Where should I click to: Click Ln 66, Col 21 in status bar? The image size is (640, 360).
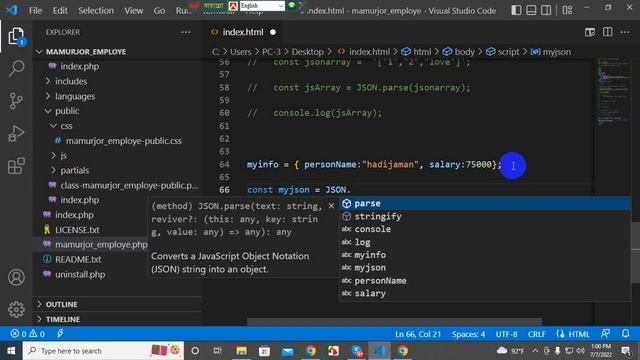tap(418, 334)
